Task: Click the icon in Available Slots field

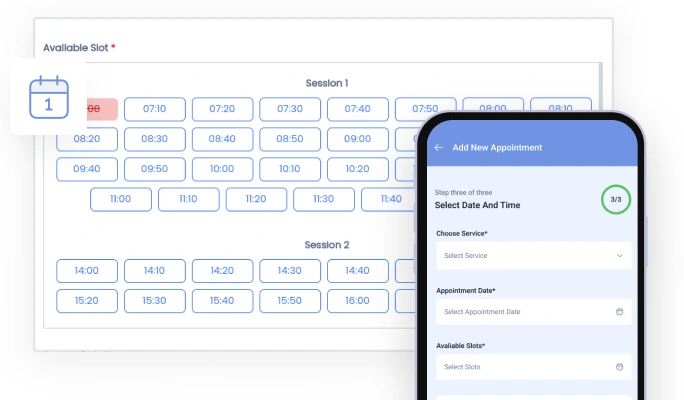Action: [619, 367]
